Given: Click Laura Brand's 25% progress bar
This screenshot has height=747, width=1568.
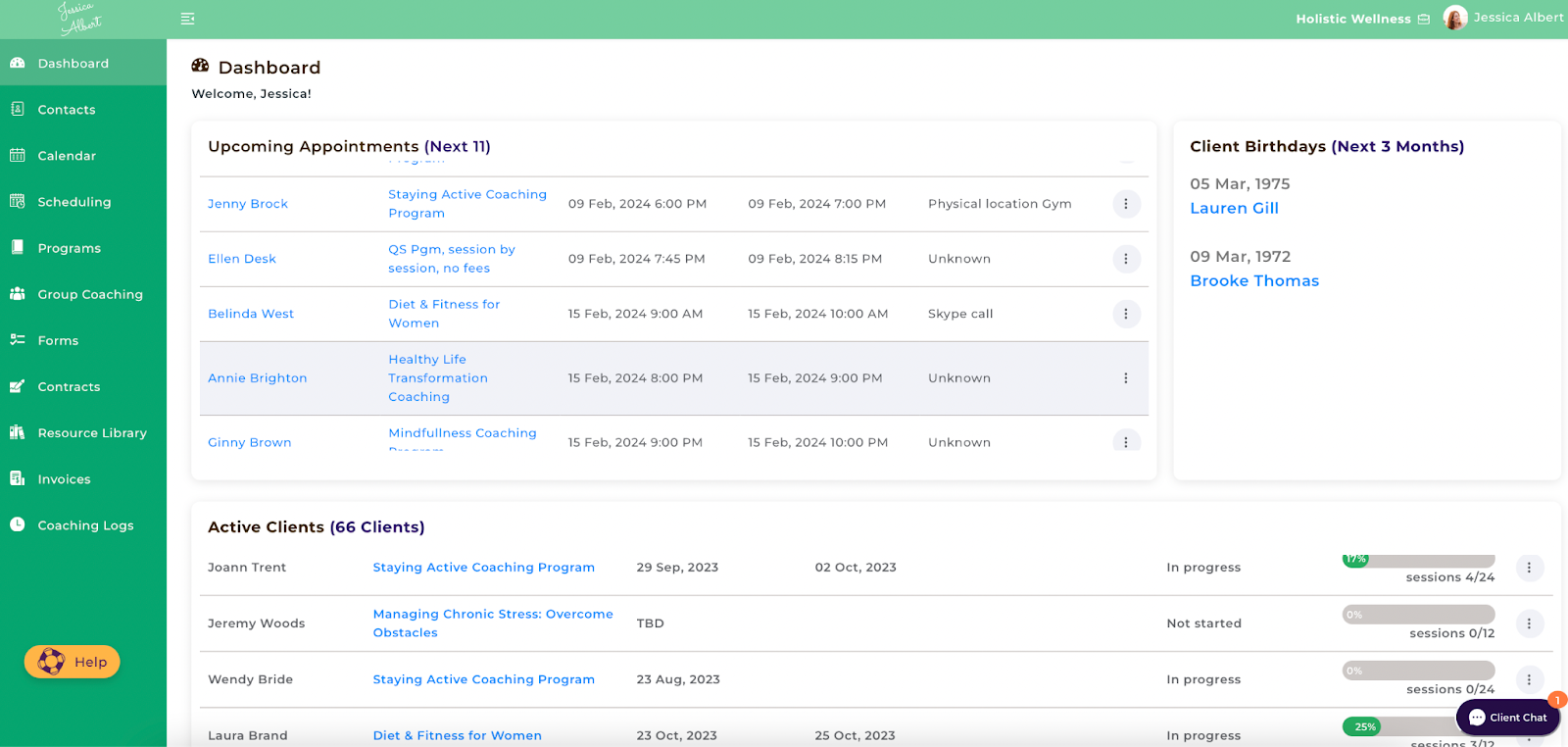Looking at the screenshot, I should (x=1419, y=726).
